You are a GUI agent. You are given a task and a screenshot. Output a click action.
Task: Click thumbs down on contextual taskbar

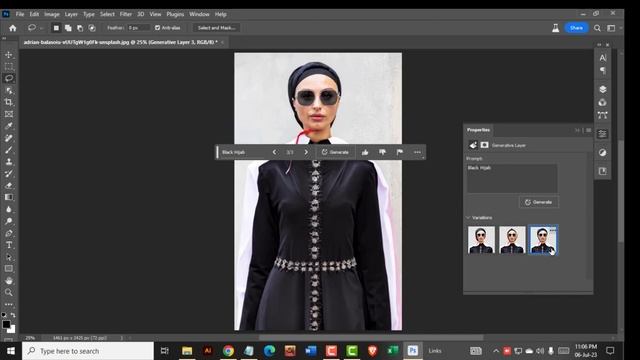click(382, 152)
